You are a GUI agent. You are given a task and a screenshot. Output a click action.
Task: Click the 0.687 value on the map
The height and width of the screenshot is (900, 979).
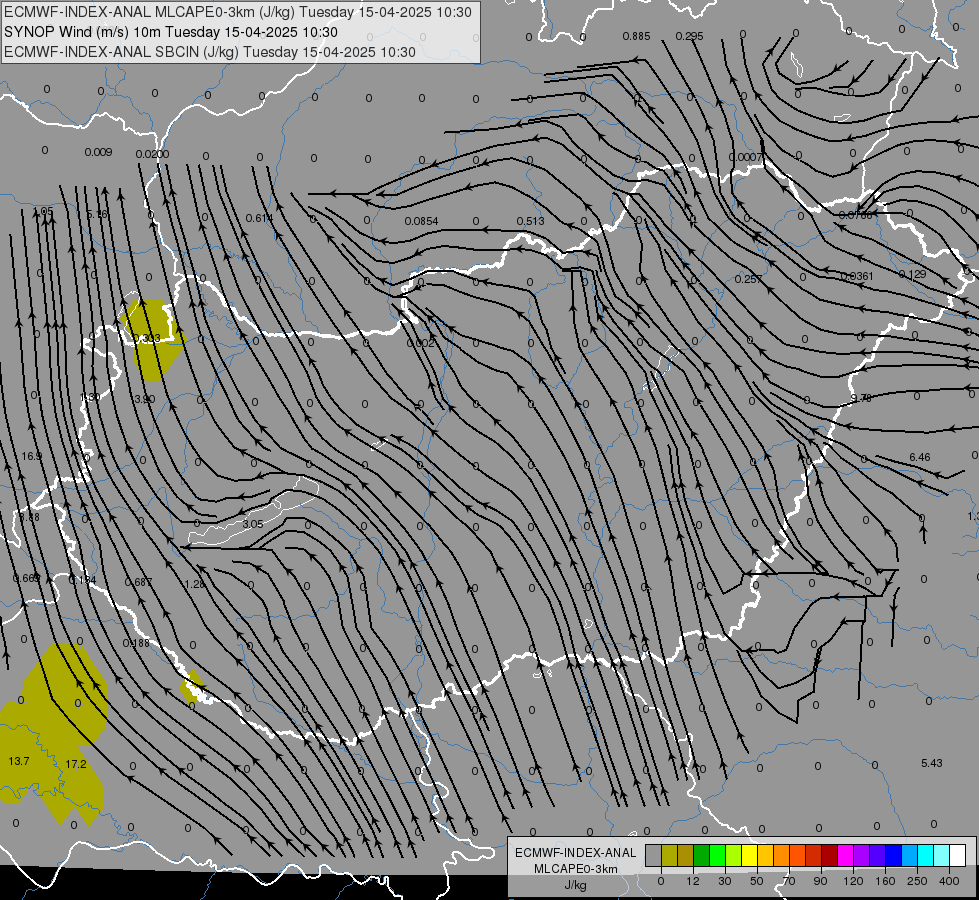click(x=139, y=582)
